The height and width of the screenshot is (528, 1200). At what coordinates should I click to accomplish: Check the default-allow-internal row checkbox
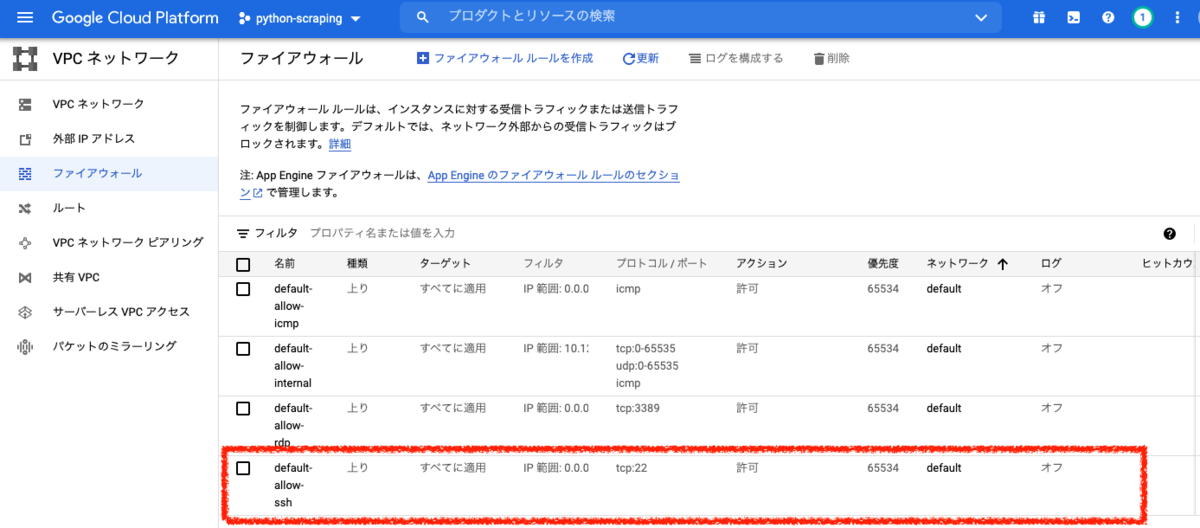[x=243, y=349]
